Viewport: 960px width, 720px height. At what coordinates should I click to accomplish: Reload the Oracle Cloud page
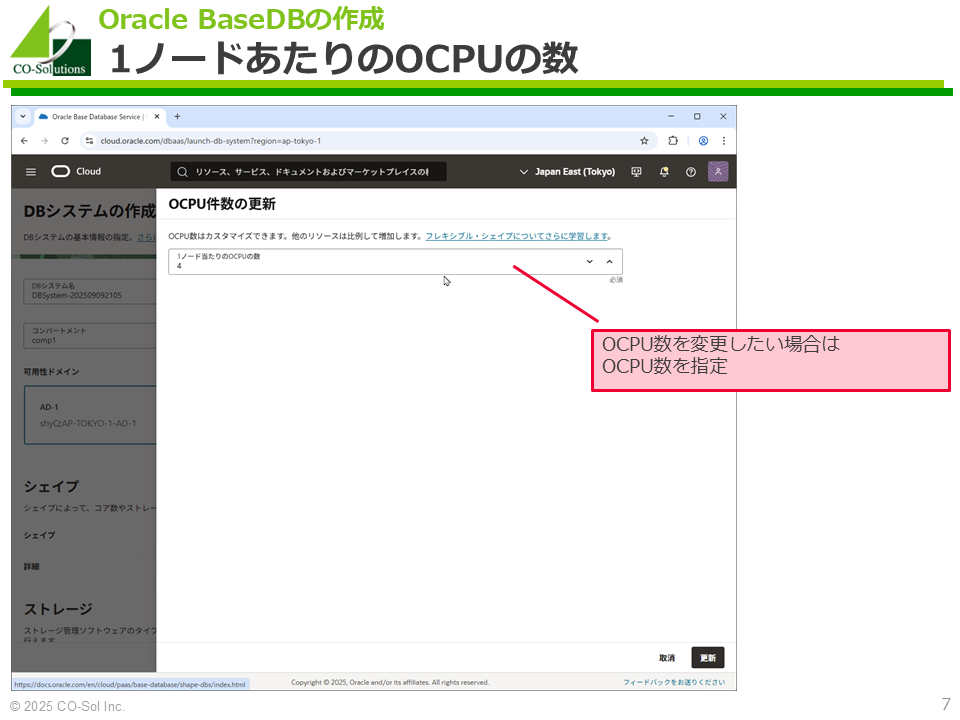click(65, 141)
